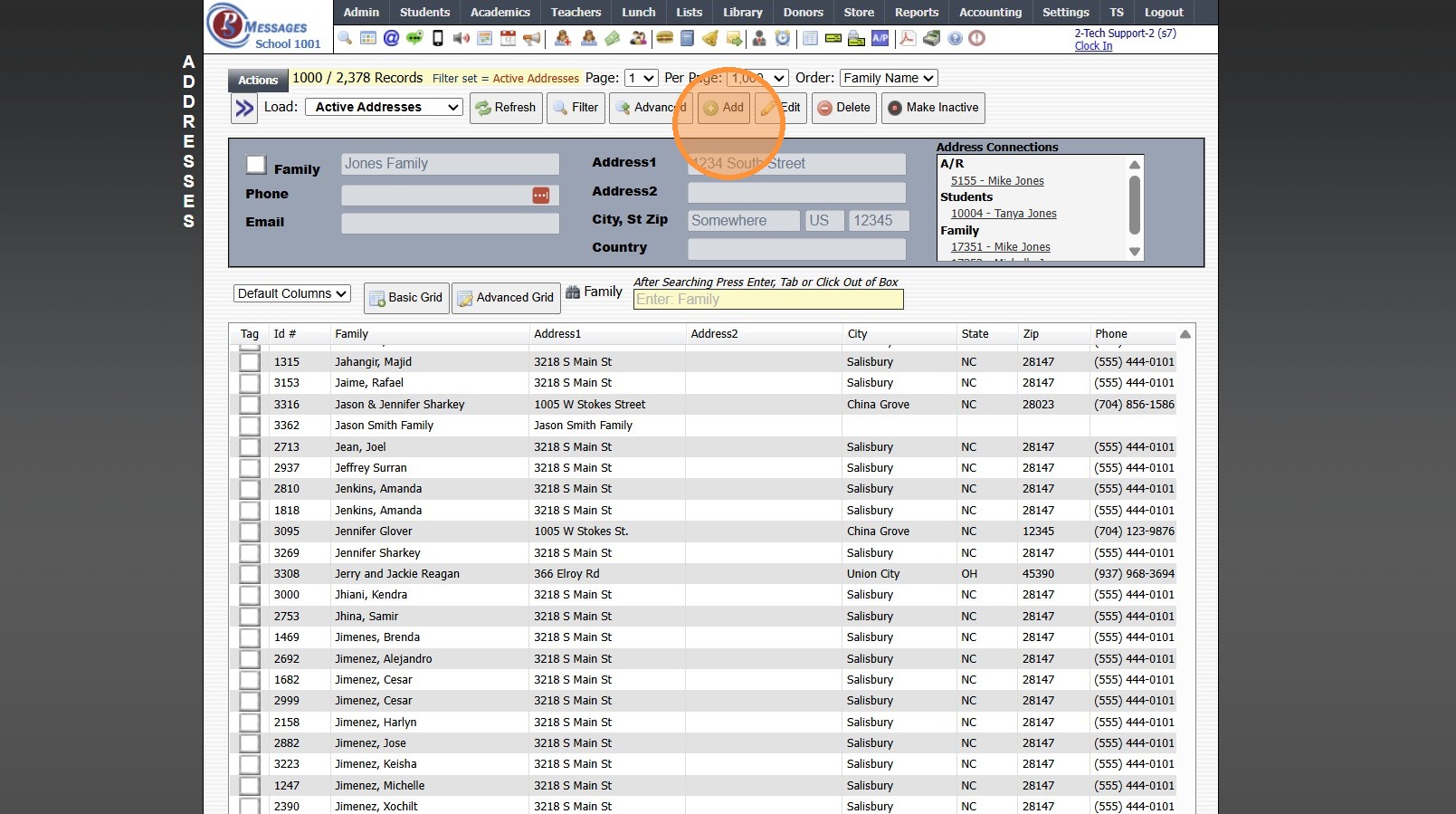Open the alarm clock icon
Viewport: 1456px width, 814px height.
tap(783, 38)
